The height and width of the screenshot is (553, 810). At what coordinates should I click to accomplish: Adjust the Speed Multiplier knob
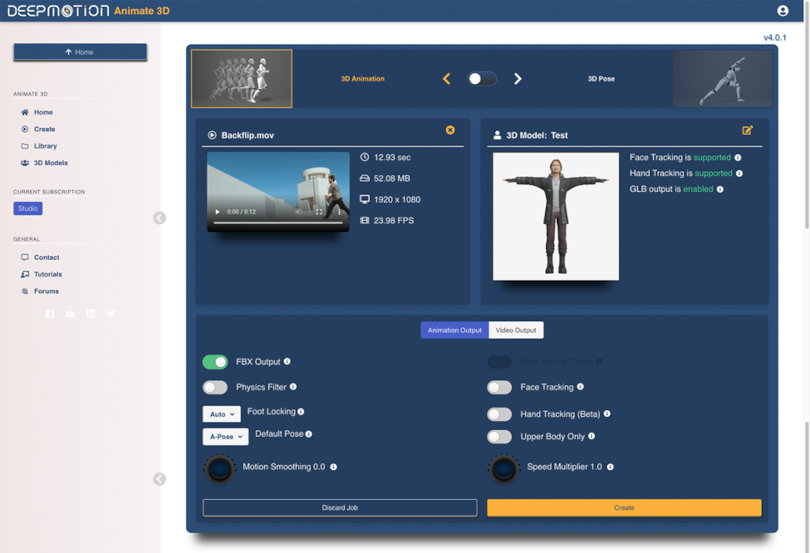click(504, 469)
